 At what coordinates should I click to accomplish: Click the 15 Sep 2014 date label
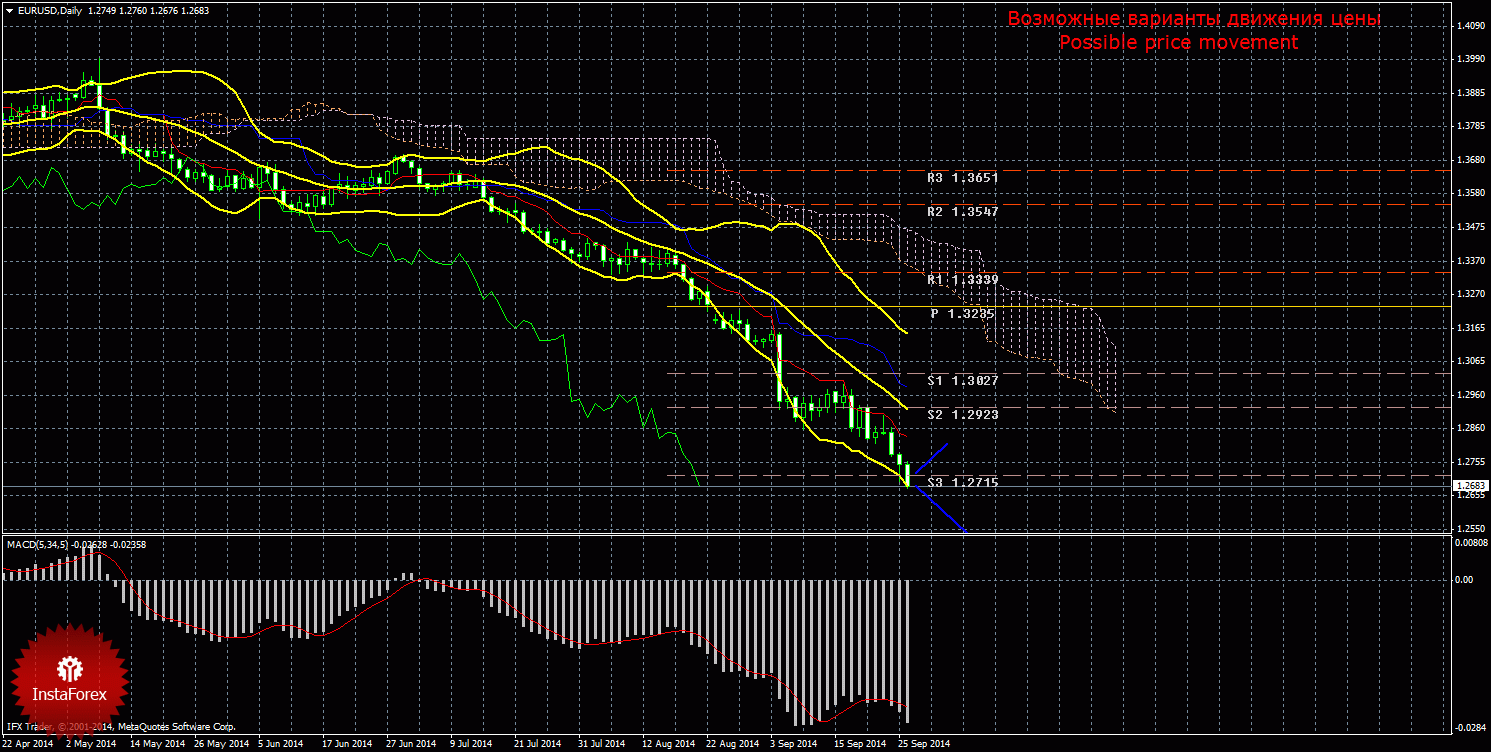point(861,744)
